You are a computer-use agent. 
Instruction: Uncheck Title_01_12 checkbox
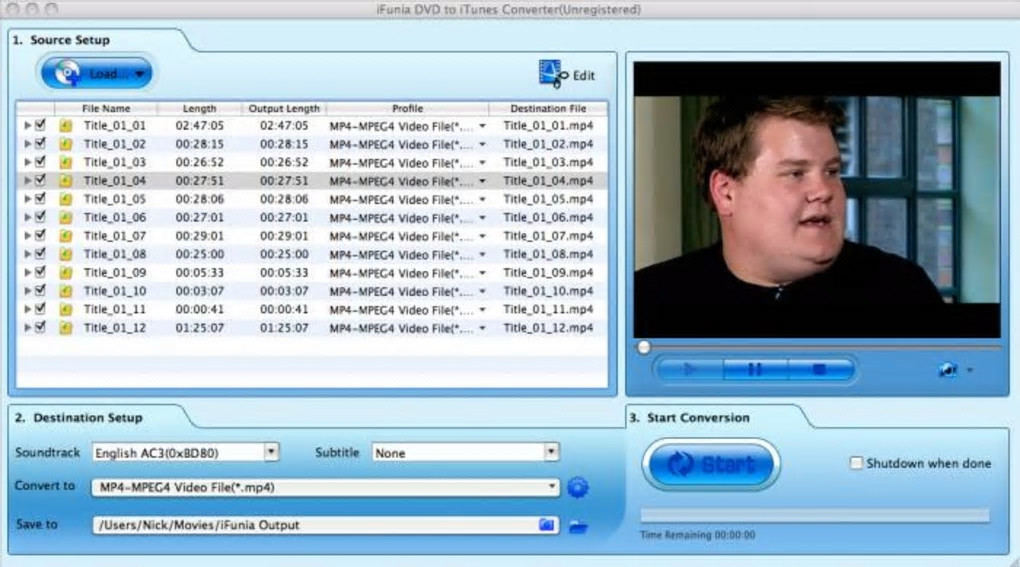click(40, 327)
